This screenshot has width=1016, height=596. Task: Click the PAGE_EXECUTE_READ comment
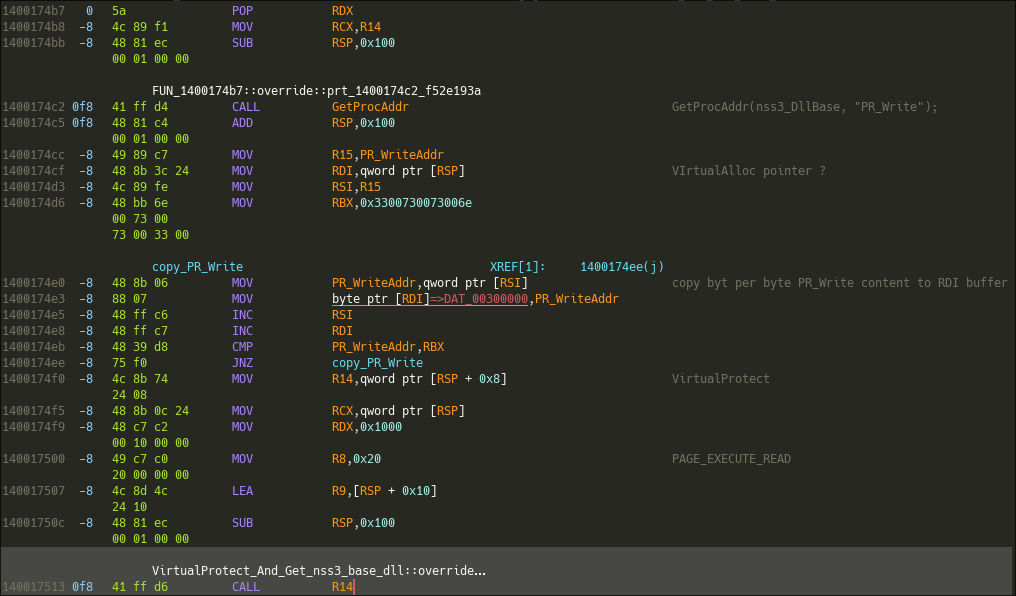click(731, 459)
